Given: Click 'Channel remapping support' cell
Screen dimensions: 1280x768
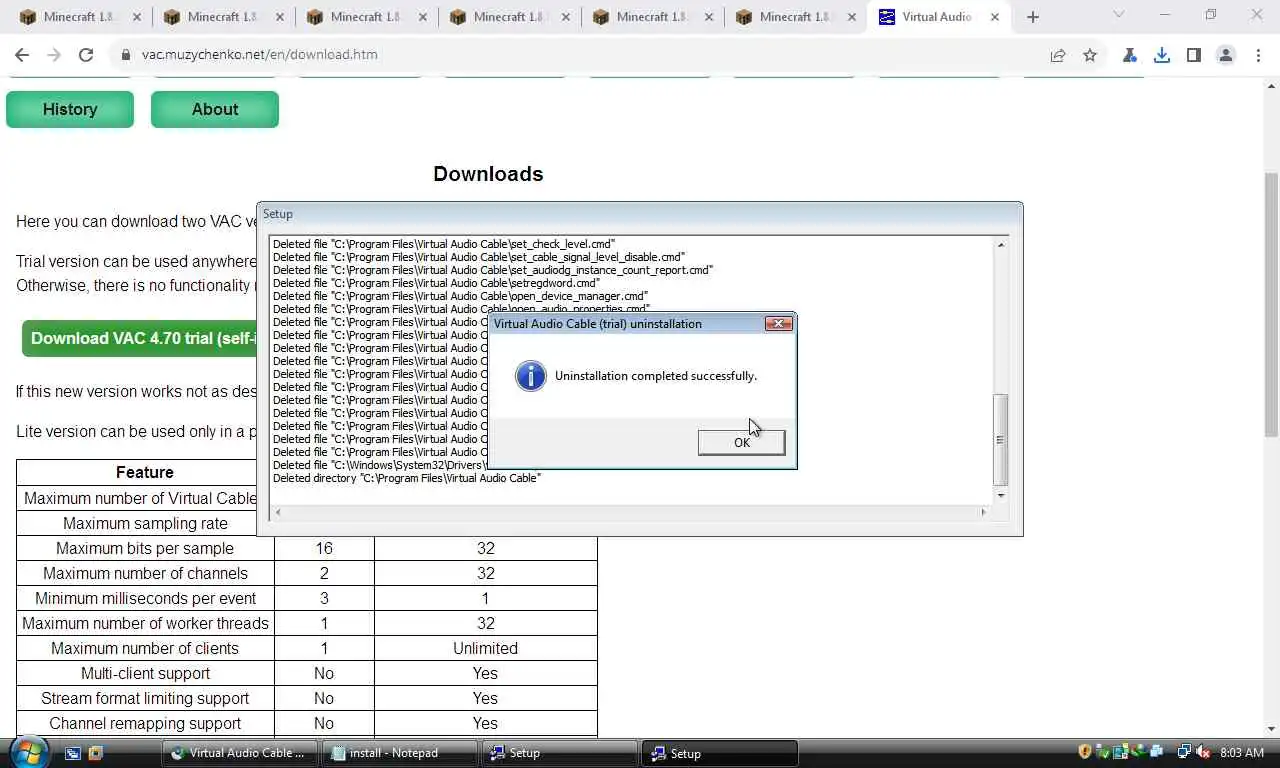Looking at the screenshot, I should pos(145,723).
